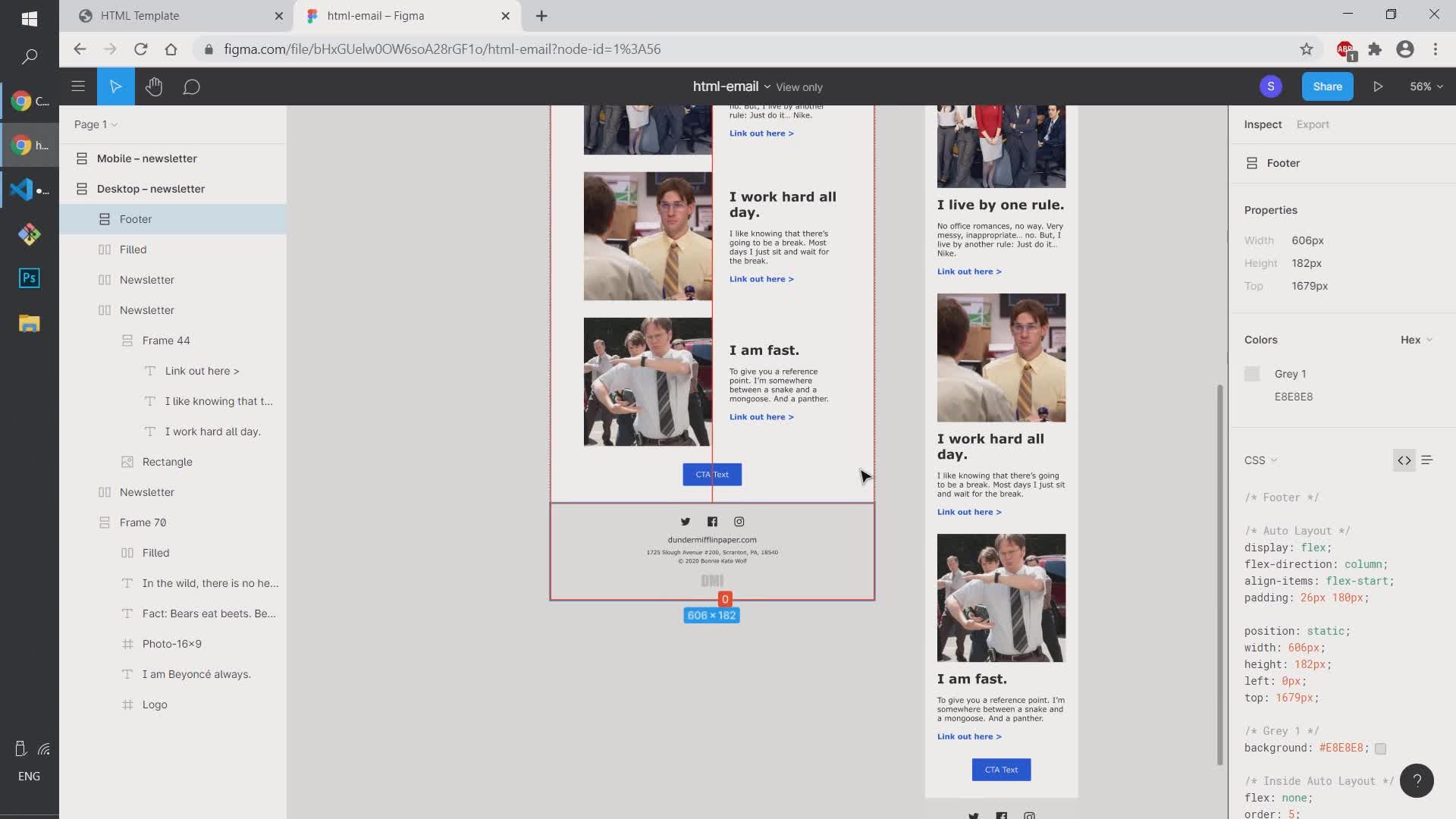Open a new browser tab
The height and width of the screenshot is (819, 1456).
[x=541, y=16]
